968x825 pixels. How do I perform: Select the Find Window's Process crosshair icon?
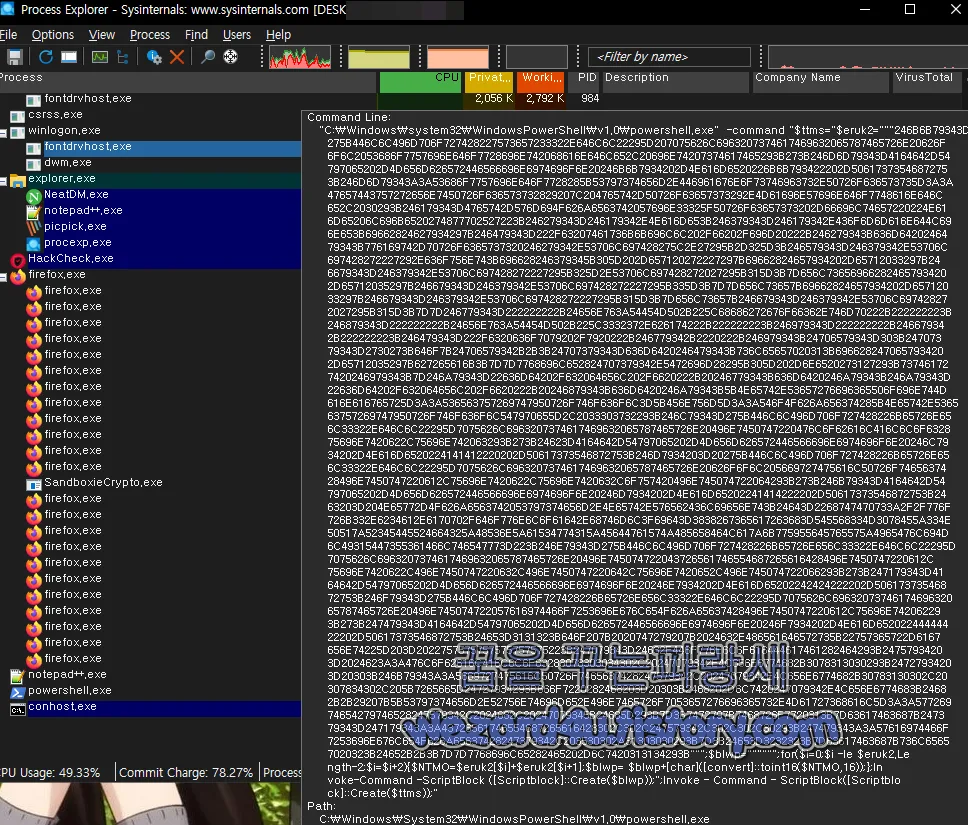coord(230,56)
